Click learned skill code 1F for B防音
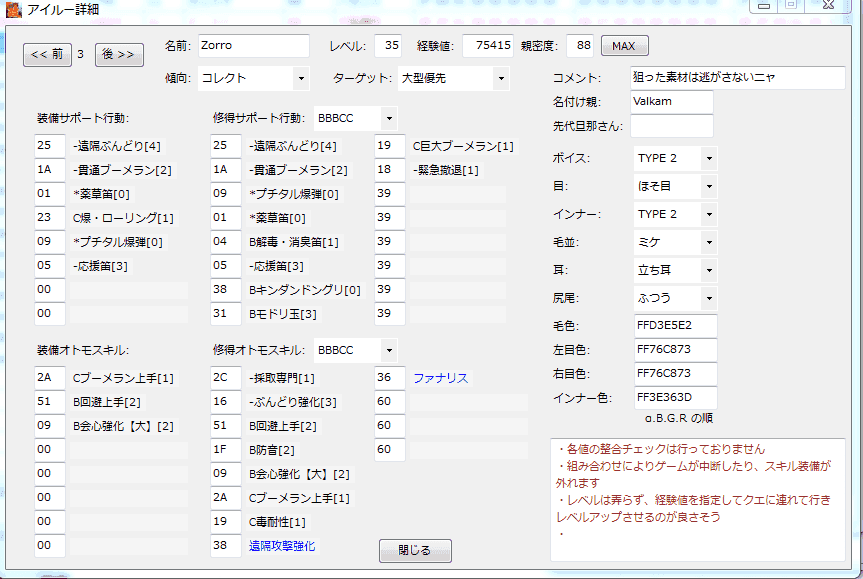 226,450
